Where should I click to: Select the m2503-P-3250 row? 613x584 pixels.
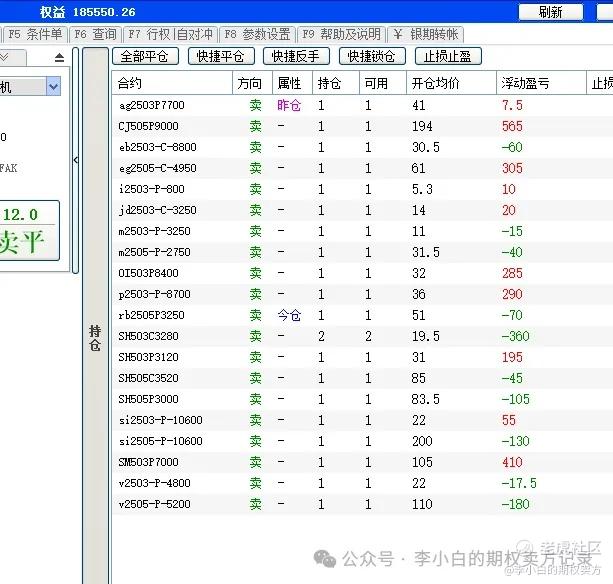(x=362, y=231)
